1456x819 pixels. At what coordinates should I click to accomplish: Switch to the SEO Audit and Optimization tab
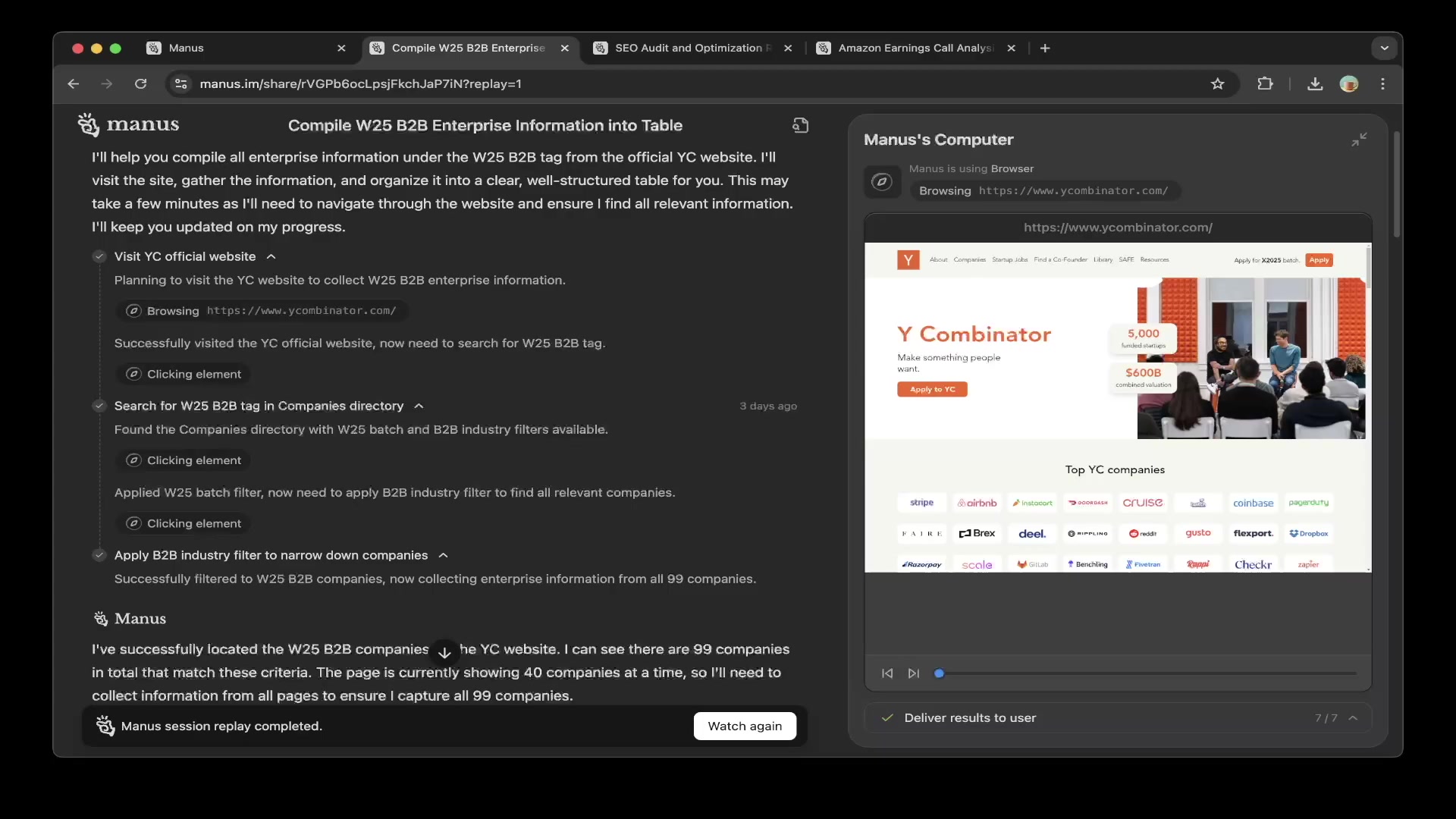688,48
